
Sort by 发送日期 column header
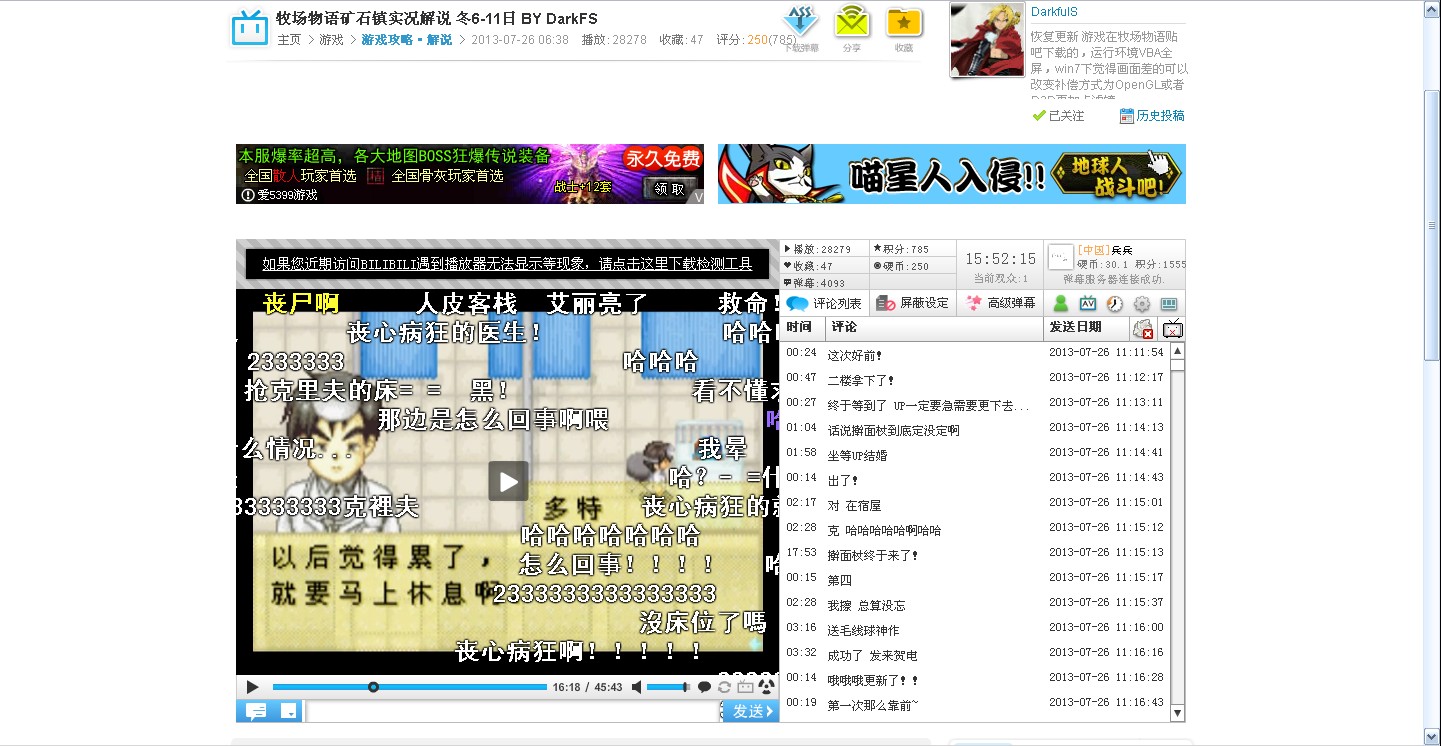1086,327
